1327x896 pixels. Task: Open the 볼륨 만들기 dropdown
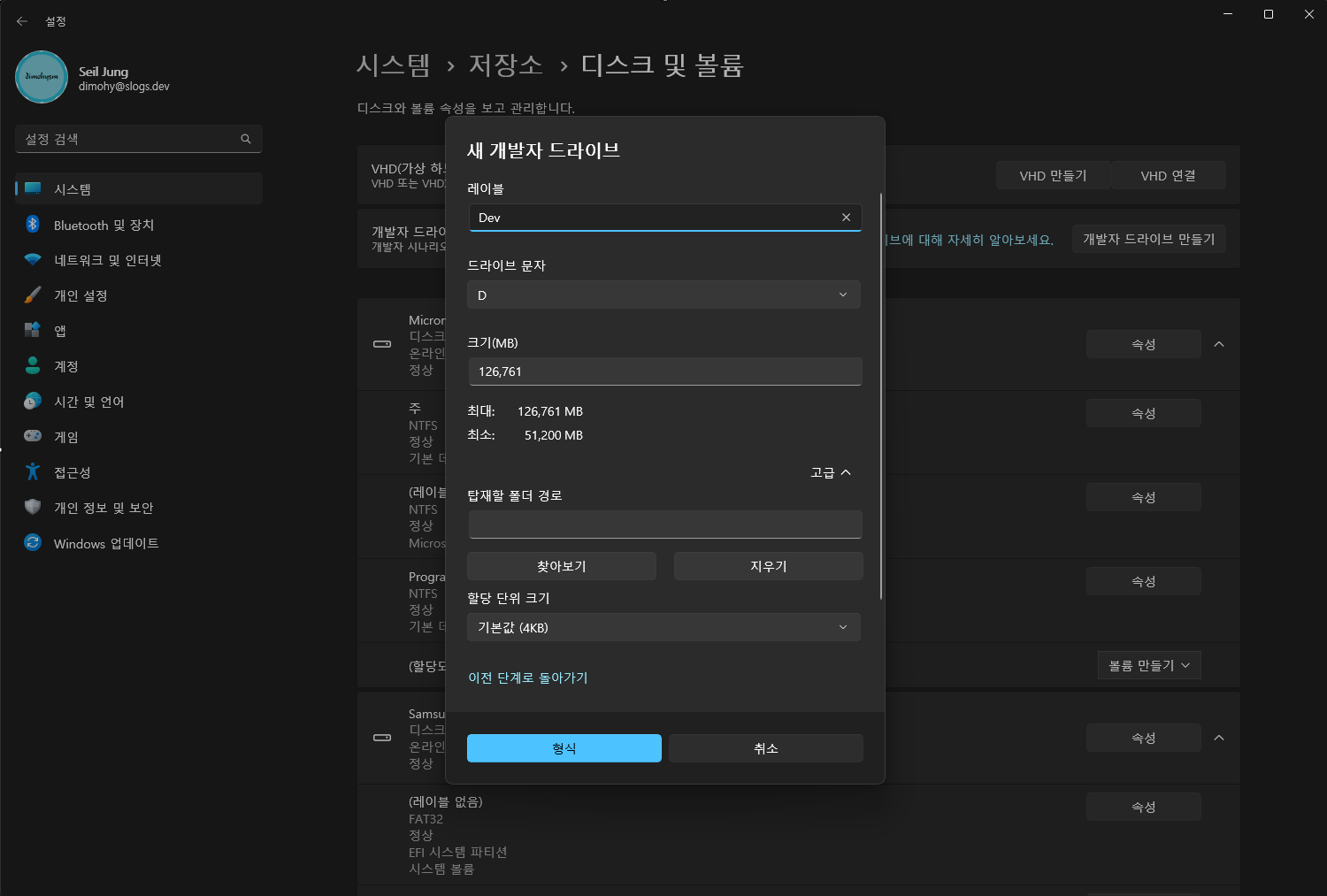pos(1149,665)
